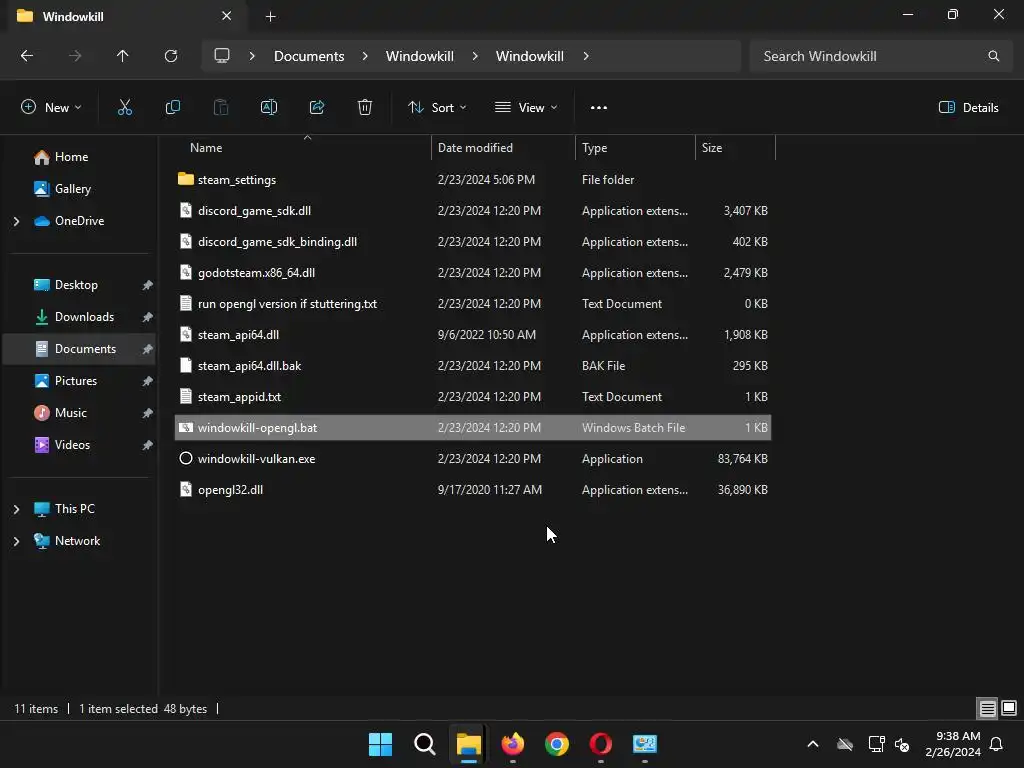Screen dimensions: 1024x768
Task: Open the View dropdown
Action: (526, 108)
